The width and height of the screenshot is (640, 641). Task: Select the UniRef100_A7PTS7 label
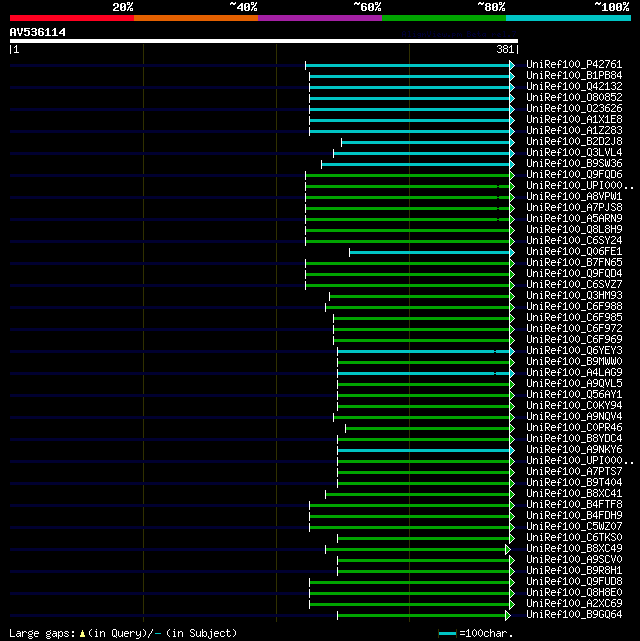pyautogui.click(x=574, y=471)
